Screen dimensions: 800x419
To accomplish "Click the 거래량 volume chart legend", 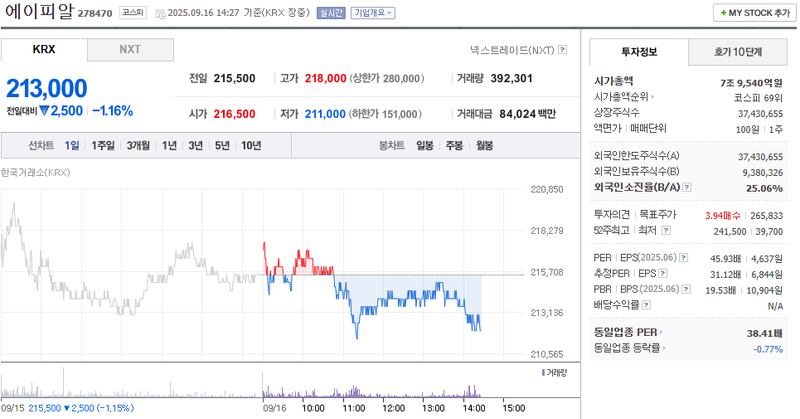I will [x=554, y=373].
